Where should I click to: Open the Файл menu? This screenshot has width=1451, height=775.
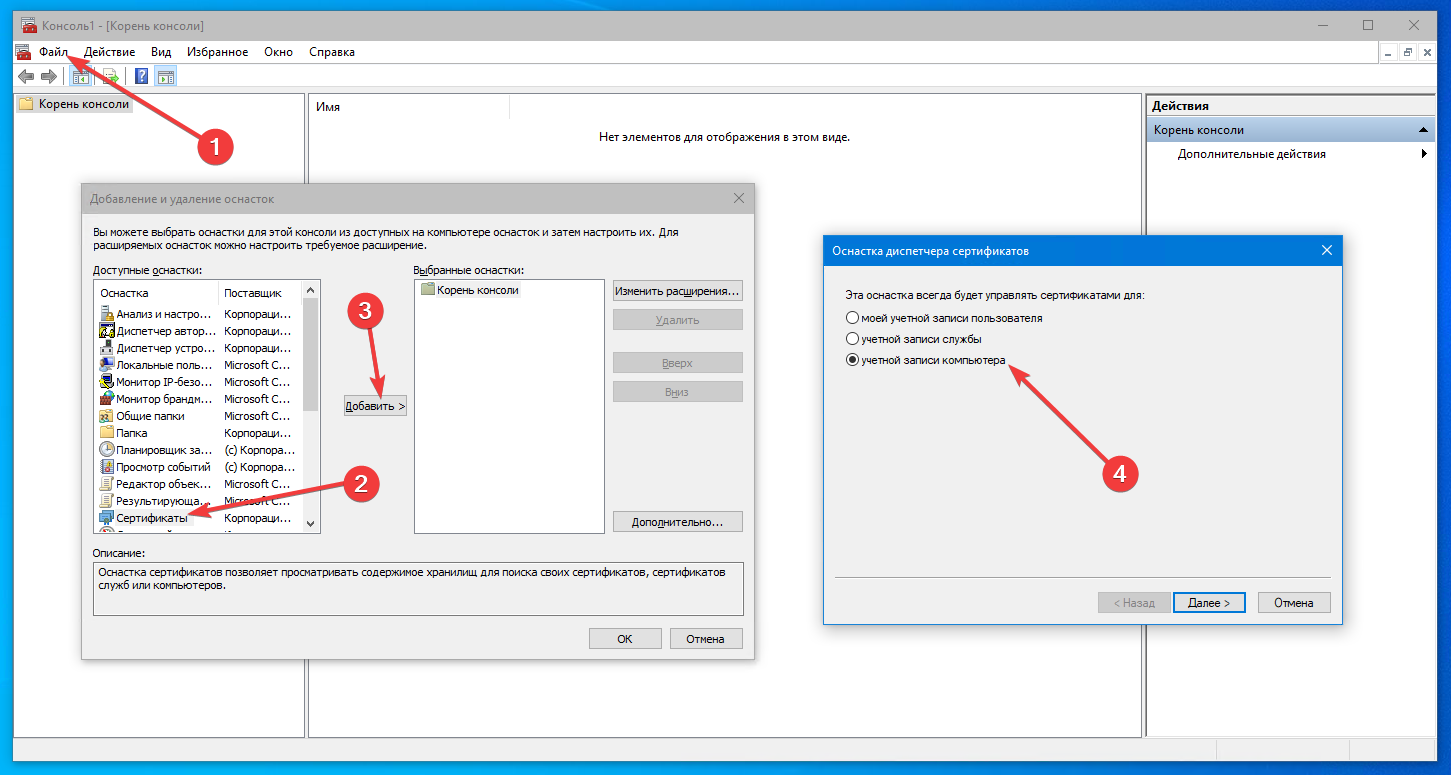[x=55, y=51]
